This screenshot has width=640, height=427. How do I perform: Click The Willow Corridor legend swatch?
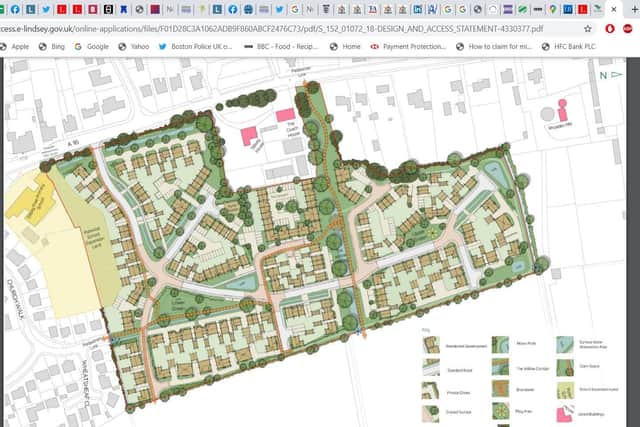(500, 367)
